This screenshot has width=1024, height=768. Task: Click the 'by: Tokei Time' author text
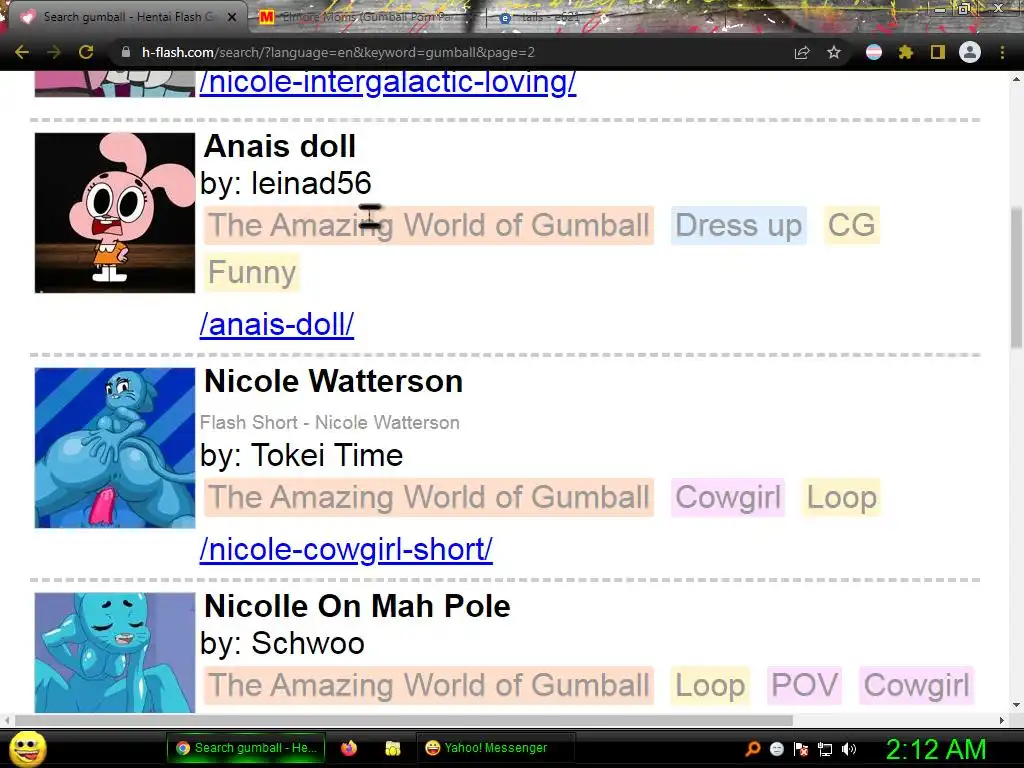(x=302, y=455)
